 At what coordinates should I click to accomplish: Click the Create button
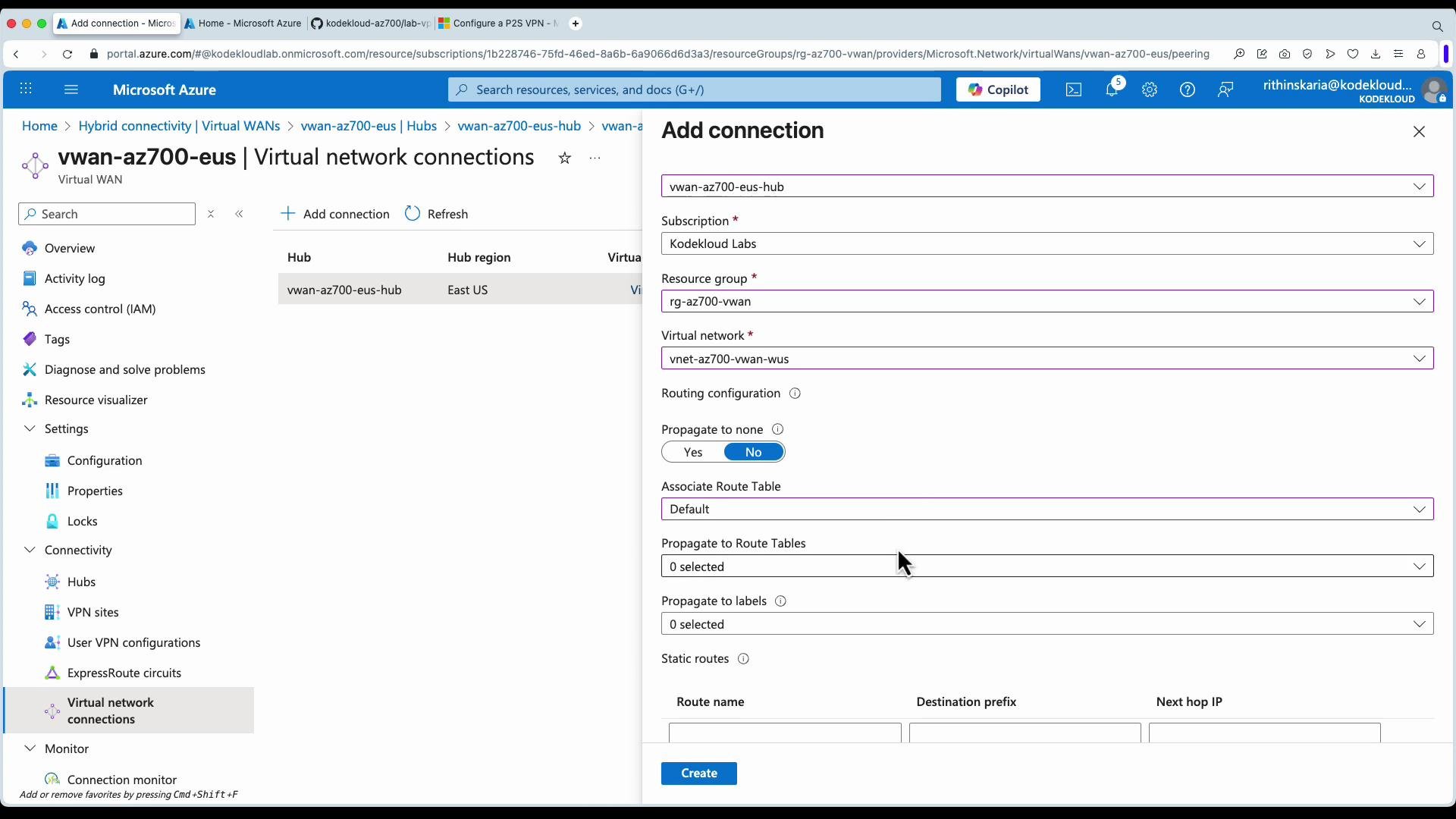click(x=699, y=773)
